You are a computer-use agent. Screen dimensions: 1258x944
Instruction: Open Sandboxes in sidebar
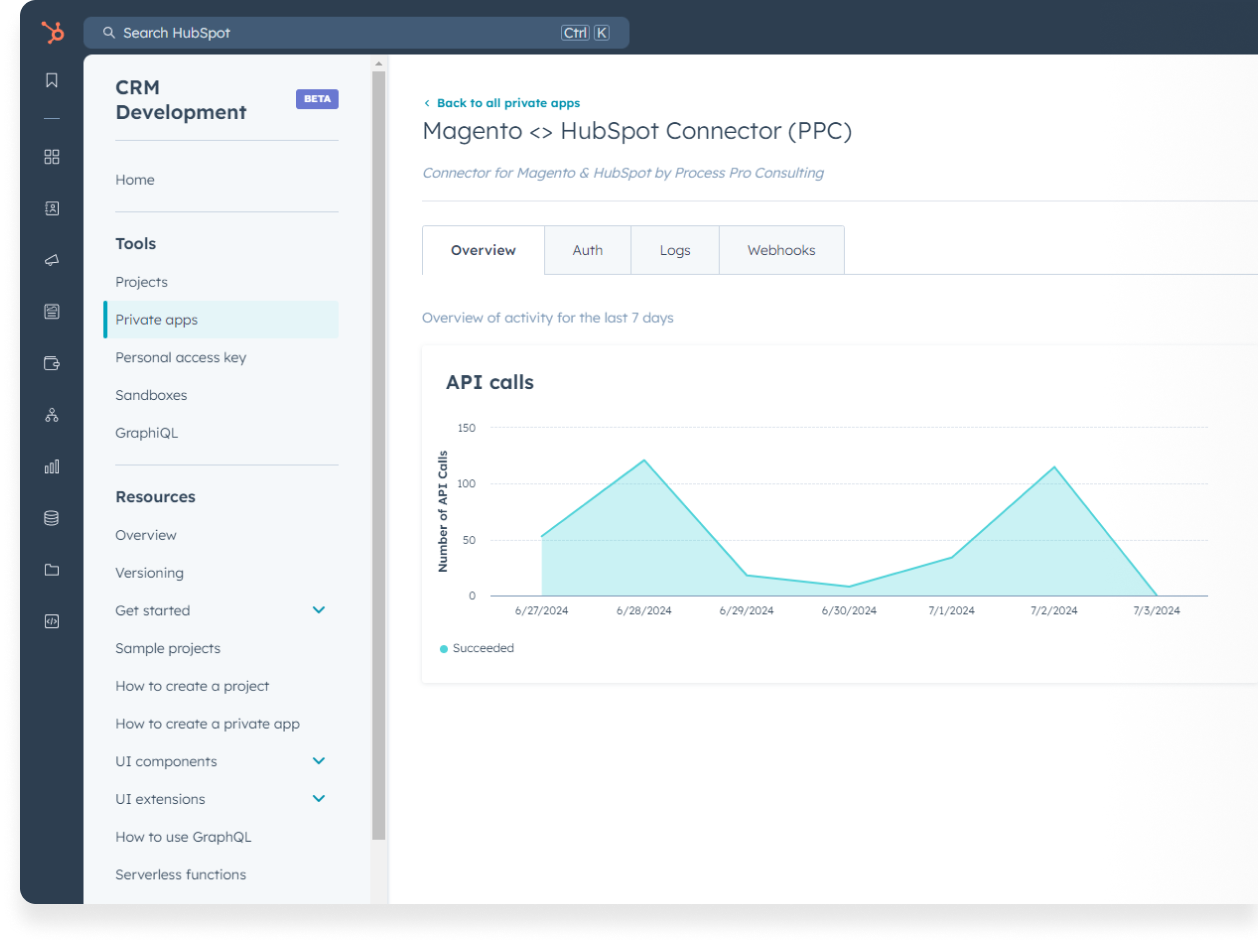tap(151, 395)
